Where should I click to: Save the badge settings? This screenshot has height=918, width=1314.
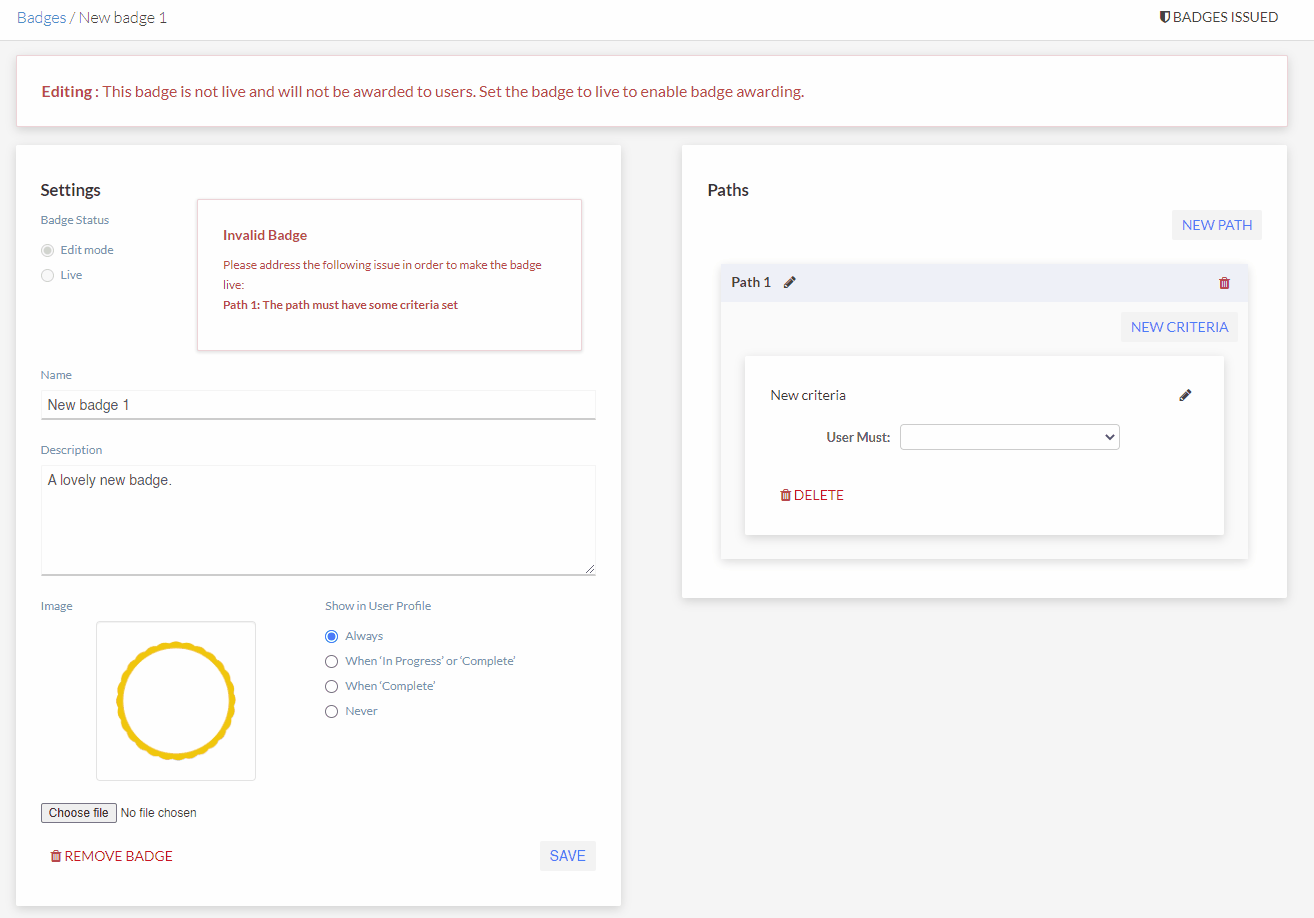567,855
